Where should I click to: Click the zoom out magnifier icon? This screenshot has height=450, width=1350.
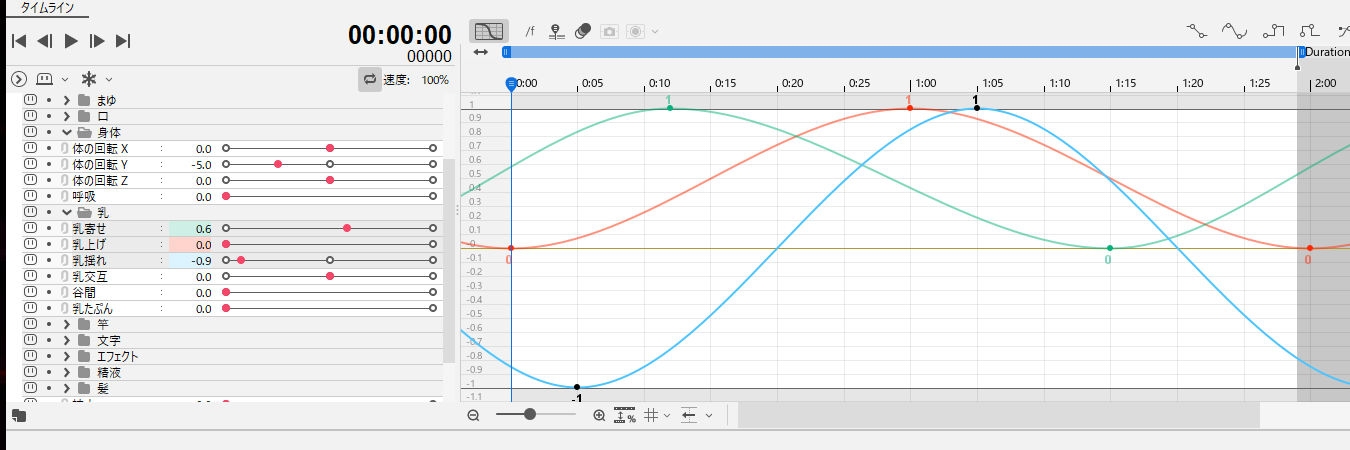pos(473,415)
